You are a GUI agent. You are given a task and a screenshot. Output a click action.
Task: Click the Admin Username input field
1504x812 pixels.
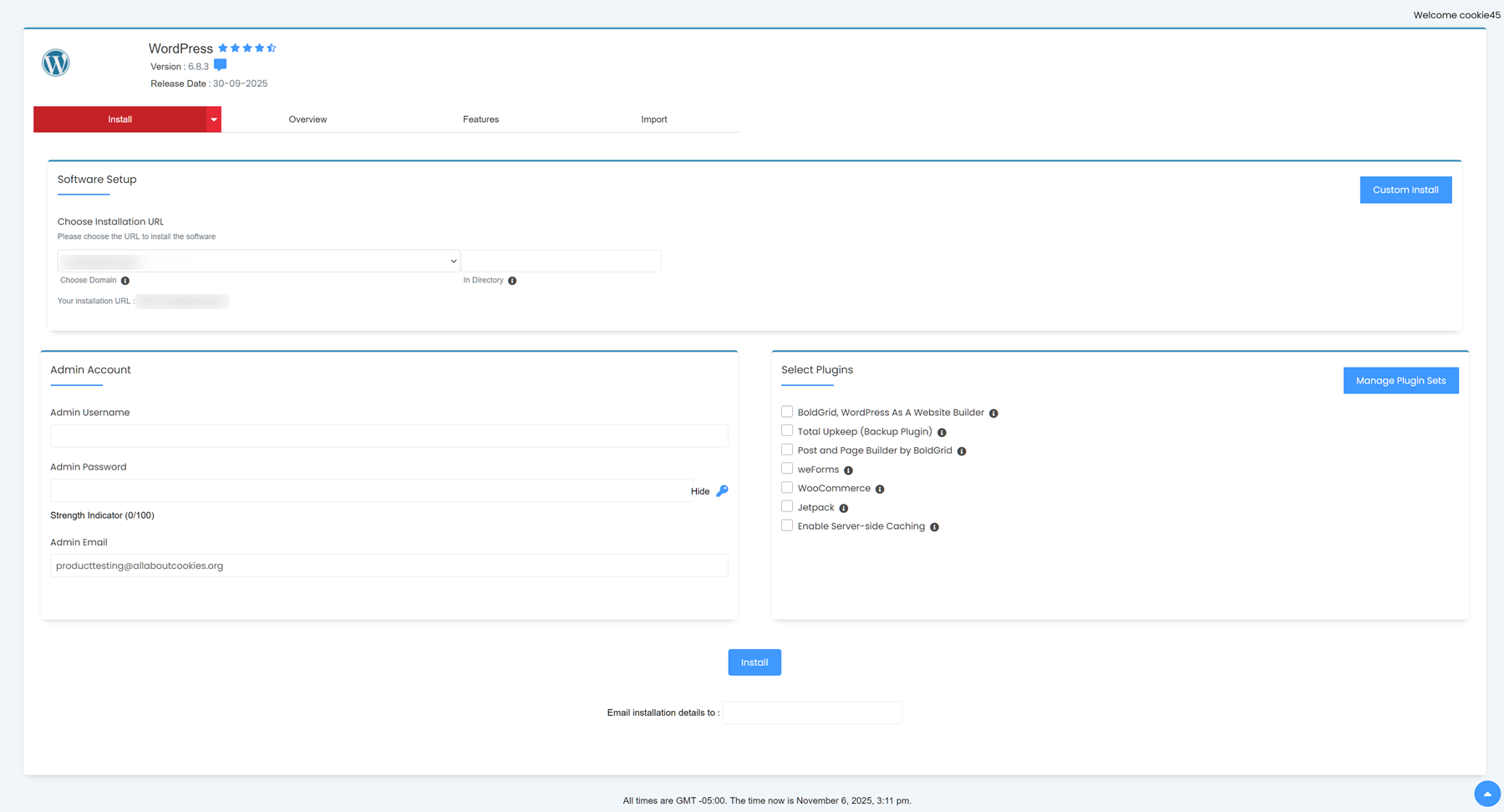click(389, 435)
